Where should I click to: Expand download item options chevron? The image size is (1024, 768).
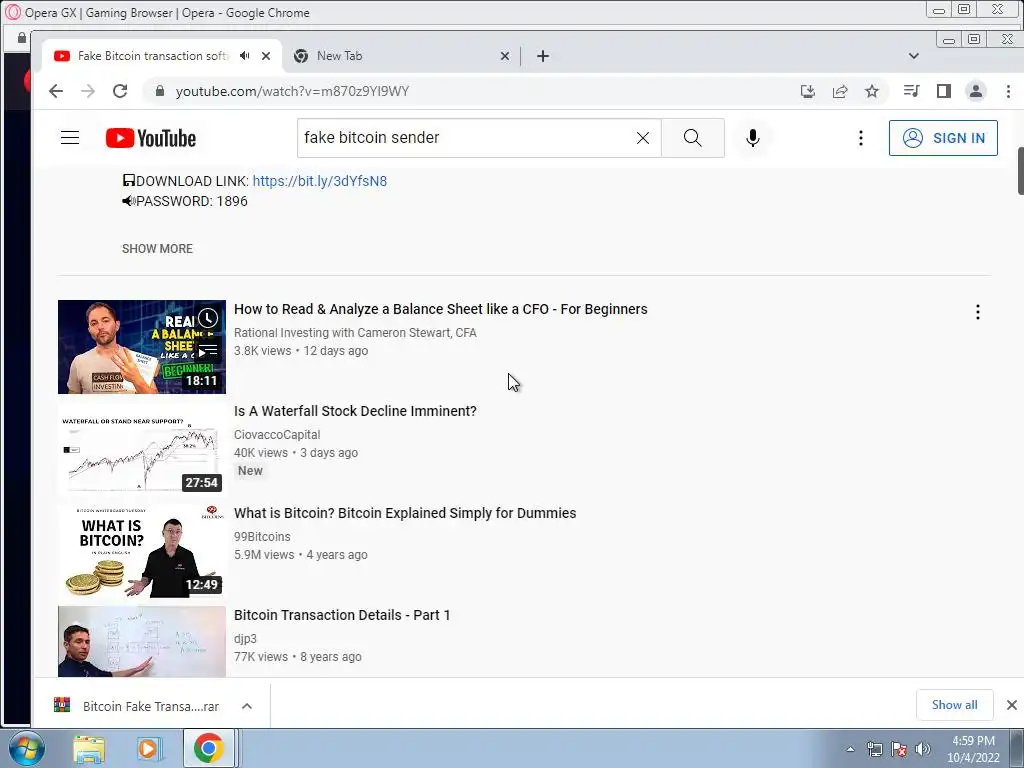pos(247,706)
